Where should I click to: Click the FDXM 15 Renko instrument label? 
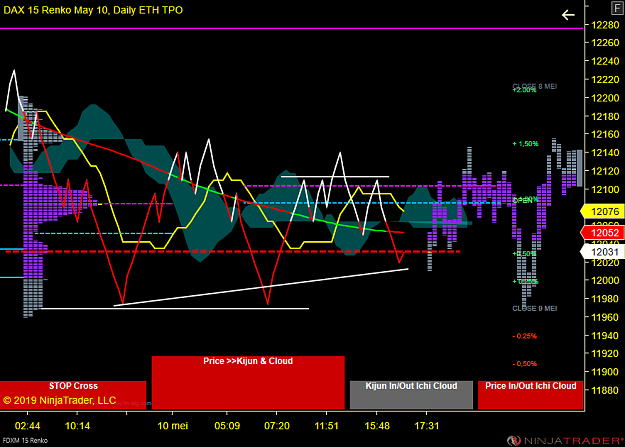click(25, 441)
